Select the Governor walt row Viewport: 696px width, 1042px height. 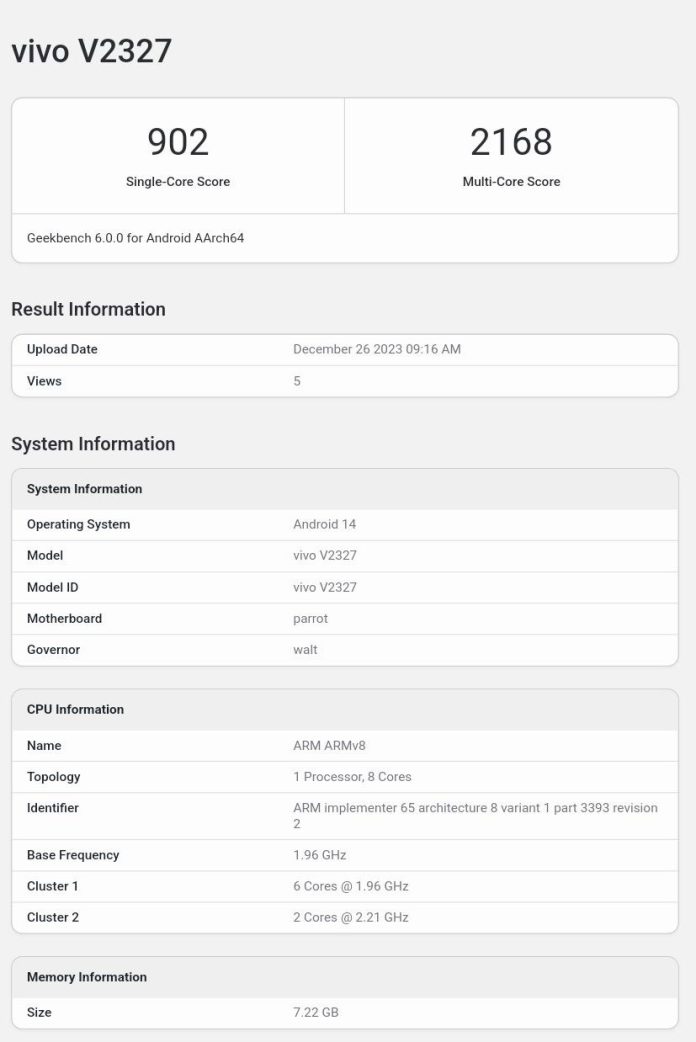point(345,650)
